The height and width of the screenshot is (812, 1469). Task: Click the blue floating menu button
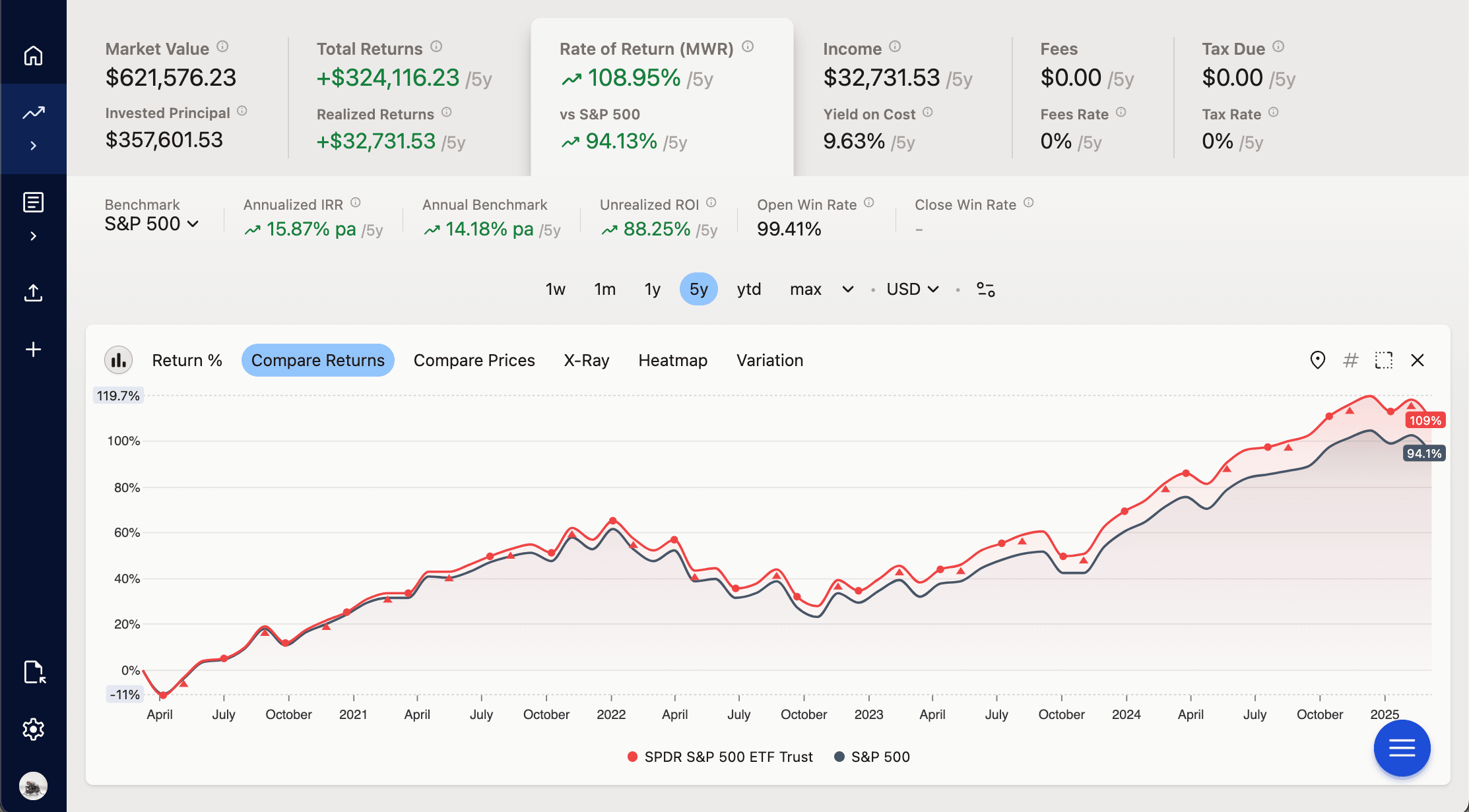(1402, 748)
